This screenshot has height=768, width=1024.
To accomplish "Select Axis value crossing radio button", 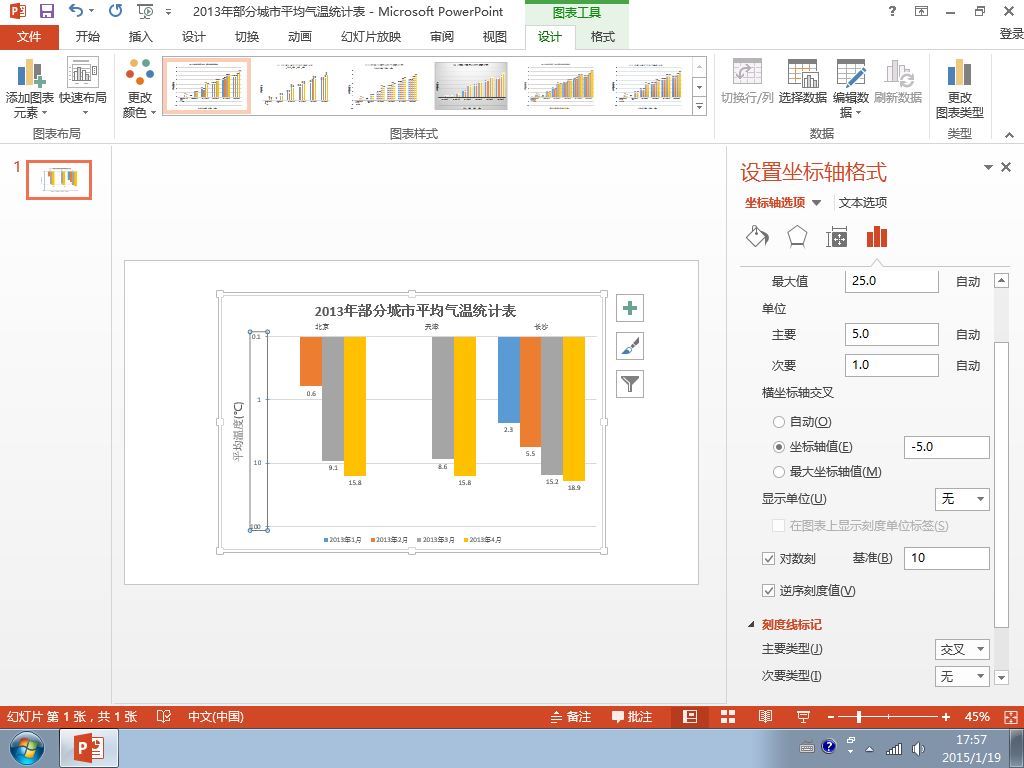I will 778,447.
